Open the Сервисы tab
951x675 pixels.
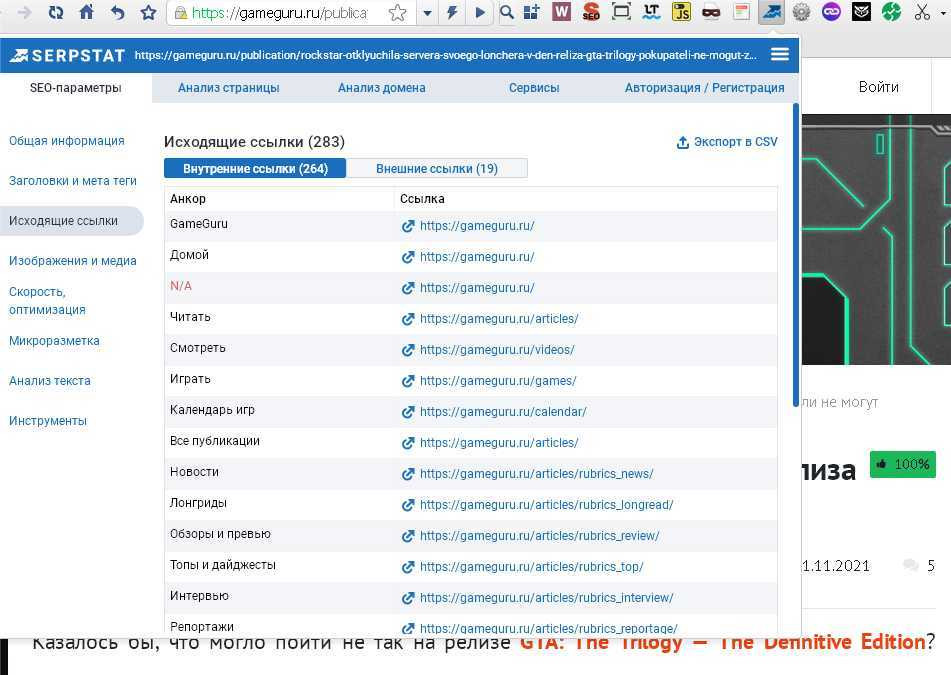(x=534, y=88)
